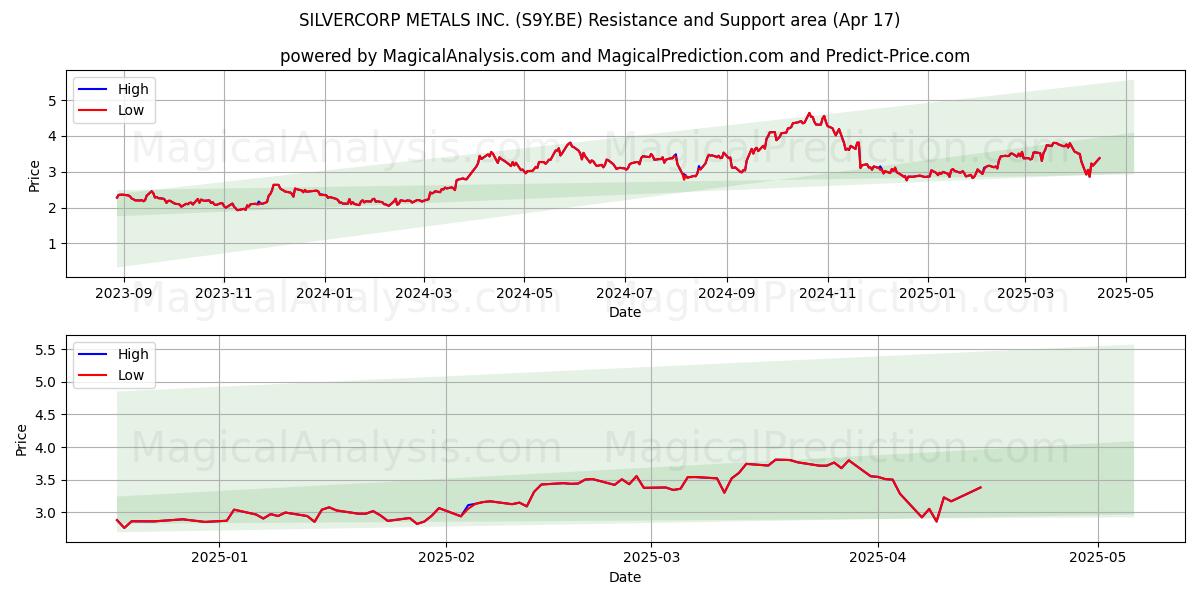The height and width of the screenshot is (600, 1200).
Task: Click the y-axis value 3.0 on bottom chart
Action: pyautogui.click(x=47, y=513)
